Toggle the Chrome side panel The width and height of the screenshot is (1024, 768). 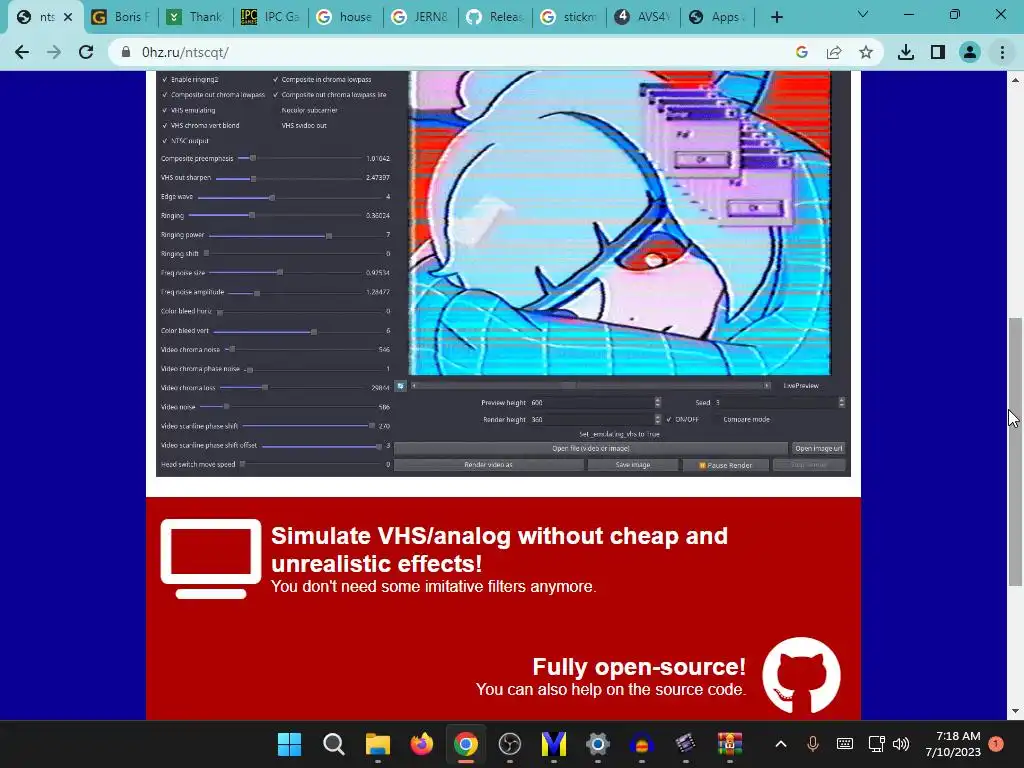point(938,52)
